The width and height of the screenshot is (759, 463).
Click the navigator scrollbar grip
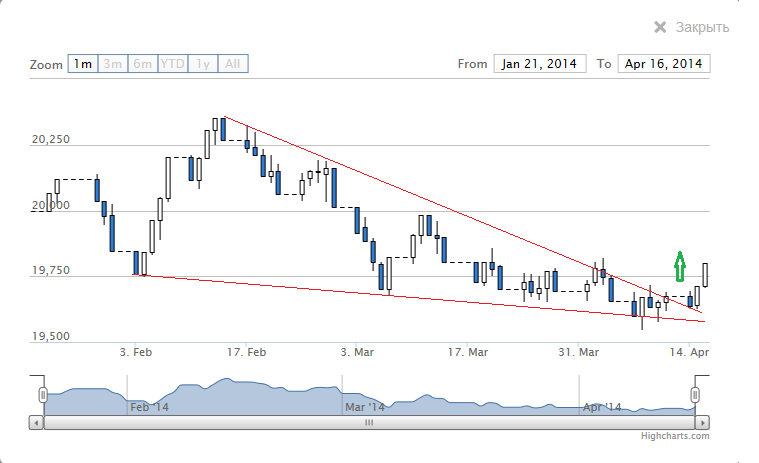point(369,423)
